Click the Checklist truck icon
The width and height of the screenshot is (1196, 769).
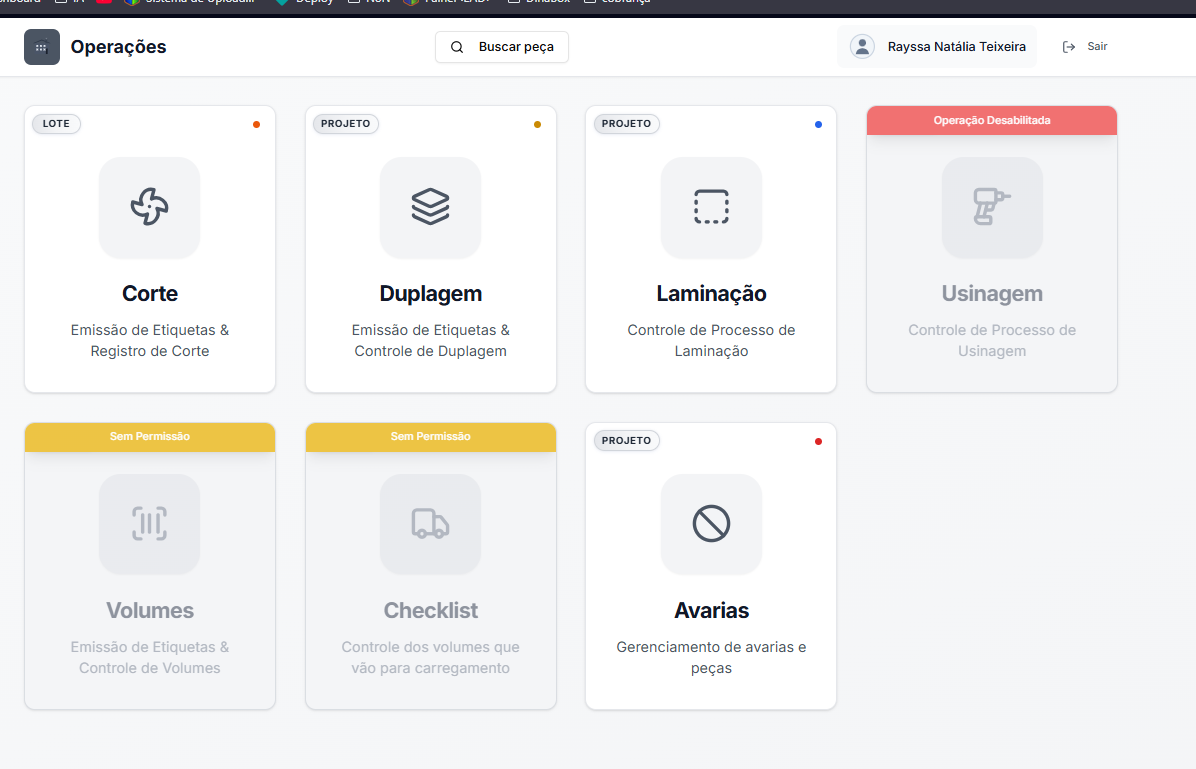pyautogui.click(x=430, y=524)
